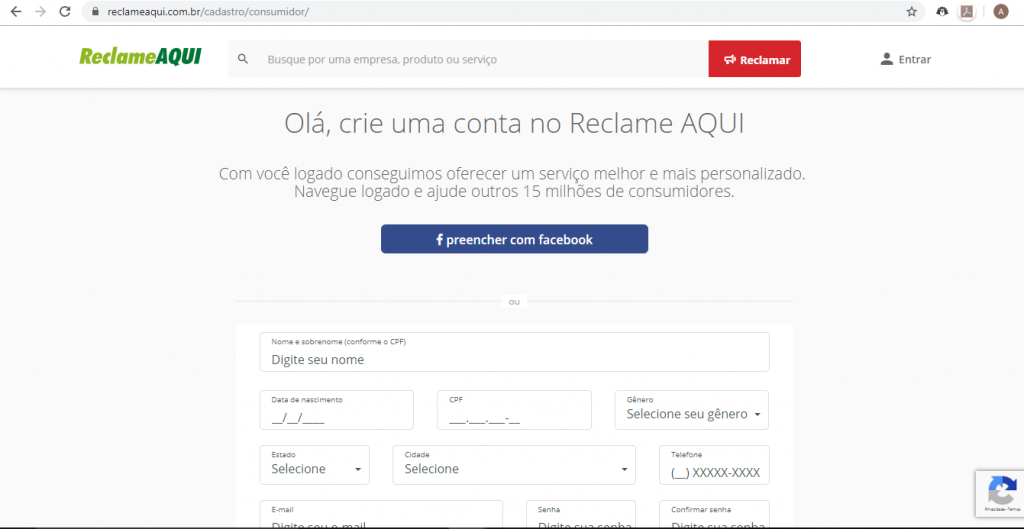Click the E-mail input field

click(x=381, y=515)
